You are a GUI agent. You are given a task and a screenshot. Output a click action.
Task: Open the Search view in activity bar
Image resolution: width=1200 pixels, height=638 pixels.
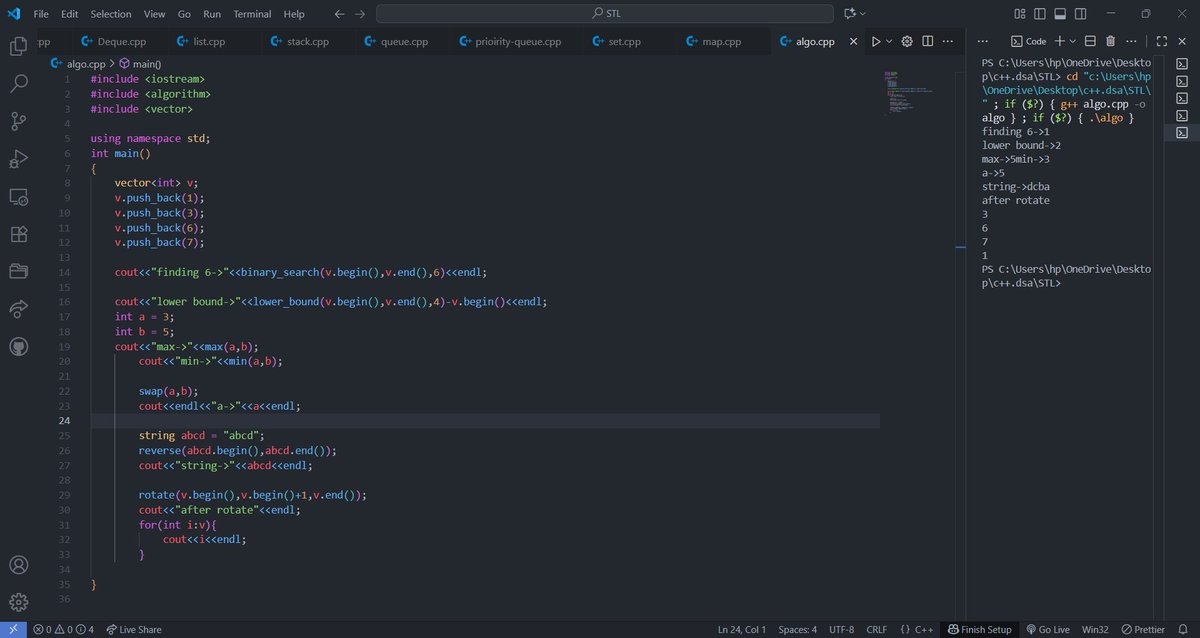pos(18,84)
